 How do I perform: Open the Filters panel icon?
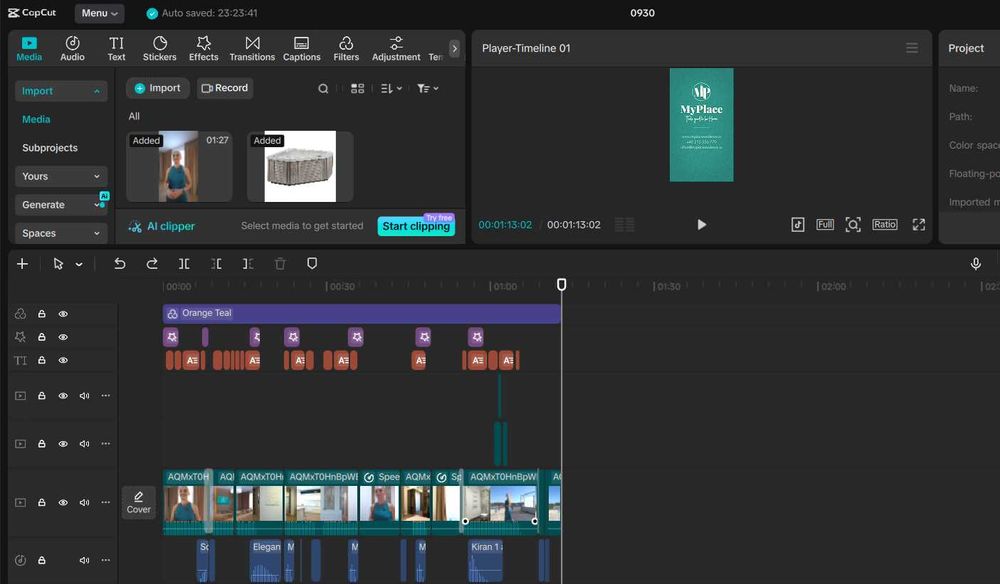[x=346, y=48]
